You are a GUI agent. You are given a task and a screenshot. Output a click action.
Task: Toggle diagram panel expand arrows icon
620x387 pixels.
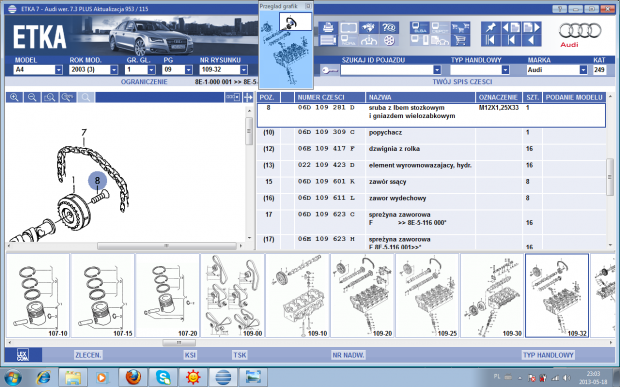click(248, 97)
